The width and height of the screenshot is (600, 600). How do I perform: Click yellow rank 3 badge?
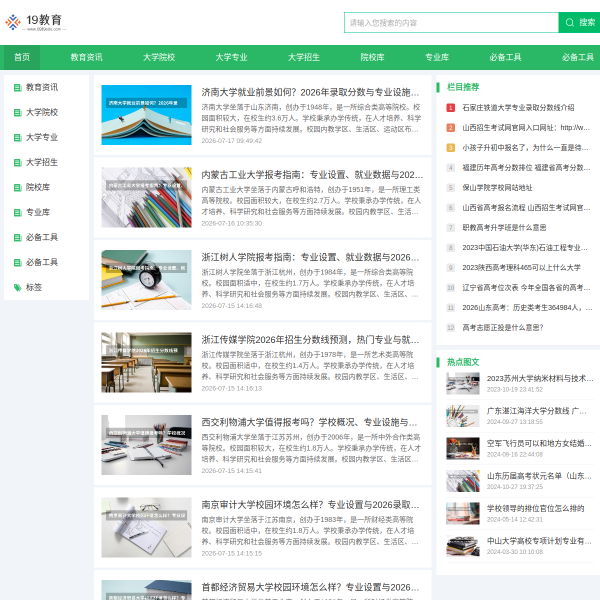point(451,148)
